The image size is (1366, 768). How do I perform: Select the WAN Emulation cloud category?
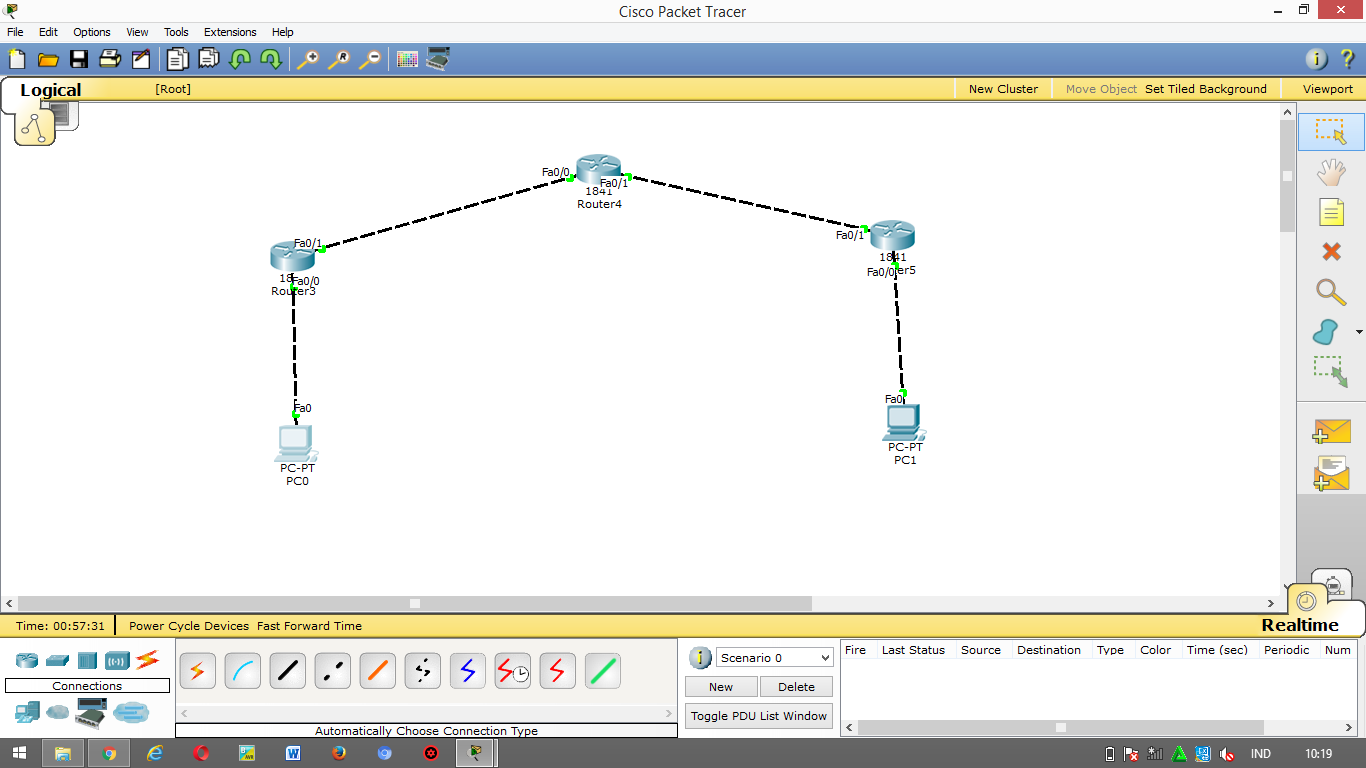pyautogui.click(x=58, y=713)
